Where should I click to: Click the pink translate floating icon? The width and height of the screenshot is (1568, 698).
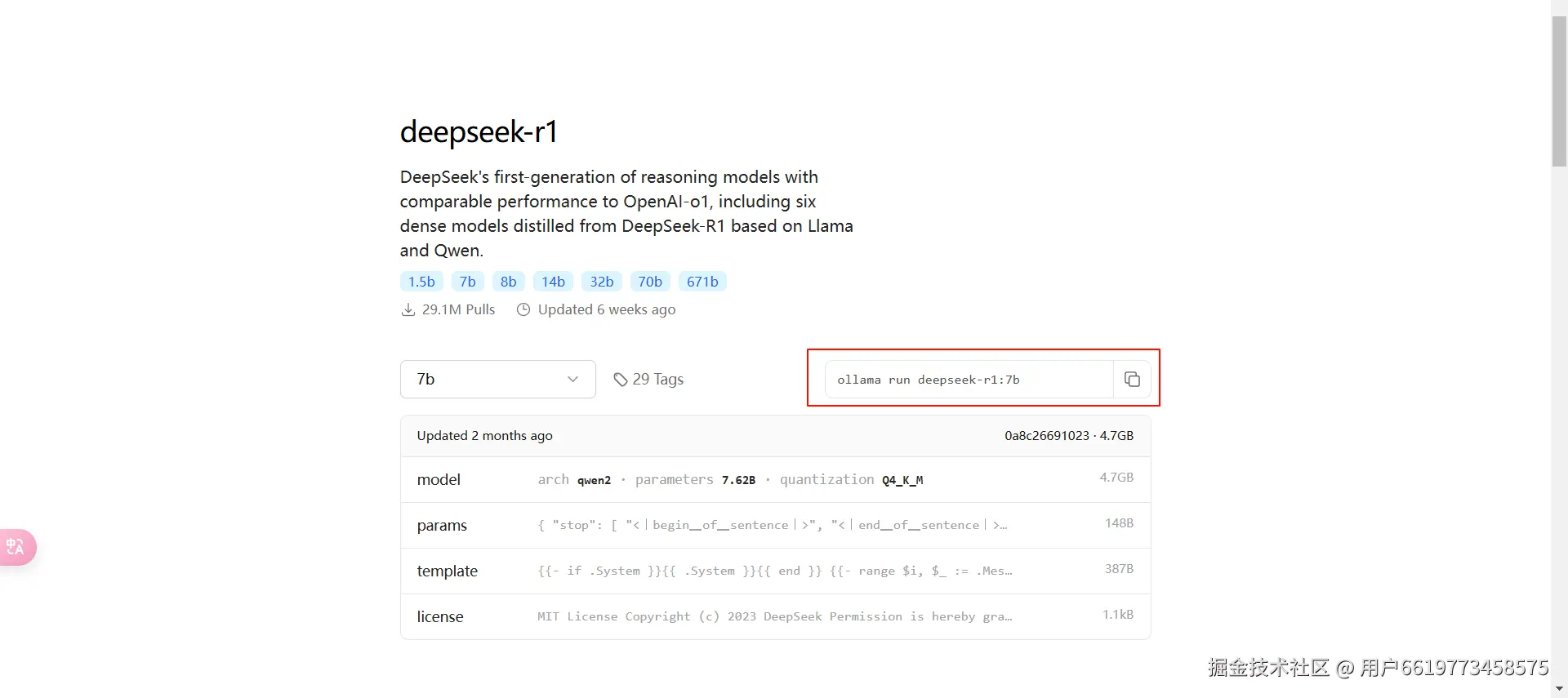[16, 547]
